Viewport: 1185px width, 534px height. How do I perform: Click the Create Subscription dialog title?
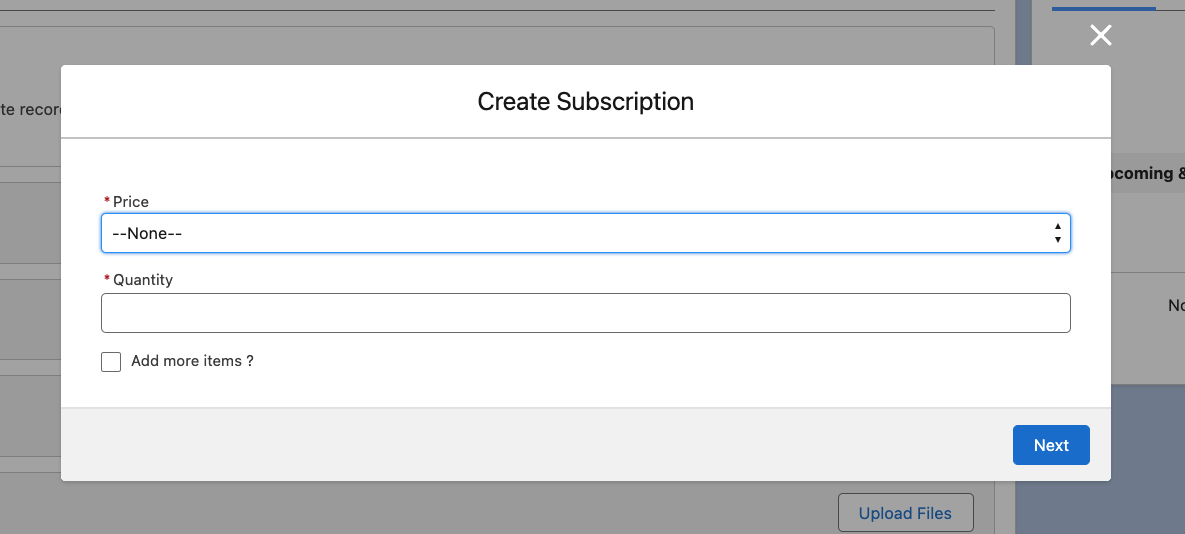tap(585, 102)
